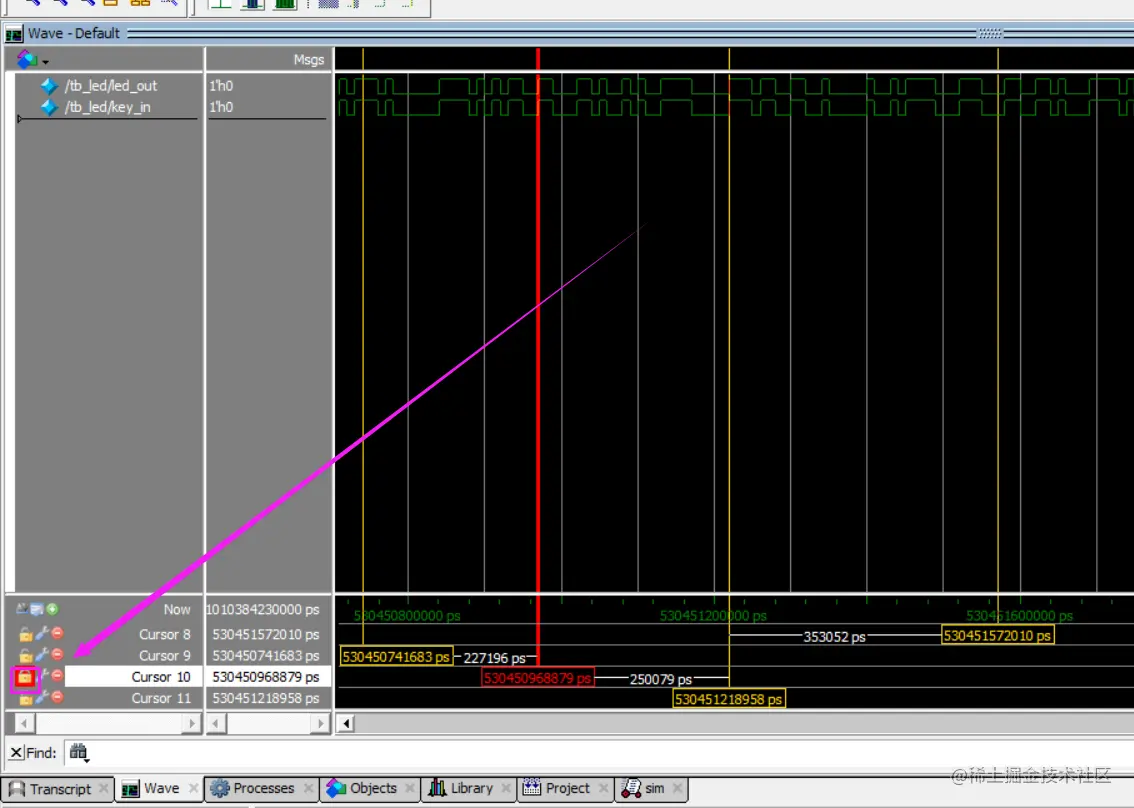Open the wrench properties icon for Cursor 11
Image resolution: width=1134 pixels, height=808 pixels.
(42, 697)
